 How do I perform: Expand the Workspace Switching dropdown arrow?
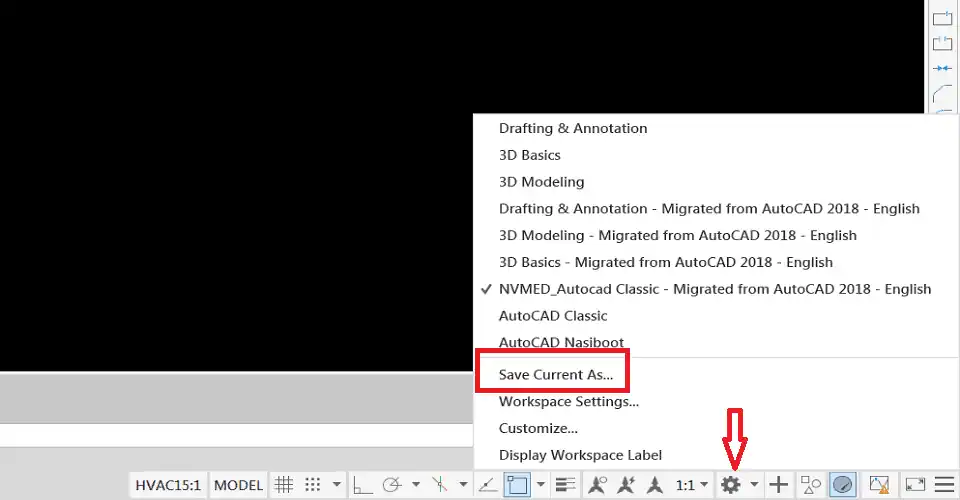click(x=754, y=485)
